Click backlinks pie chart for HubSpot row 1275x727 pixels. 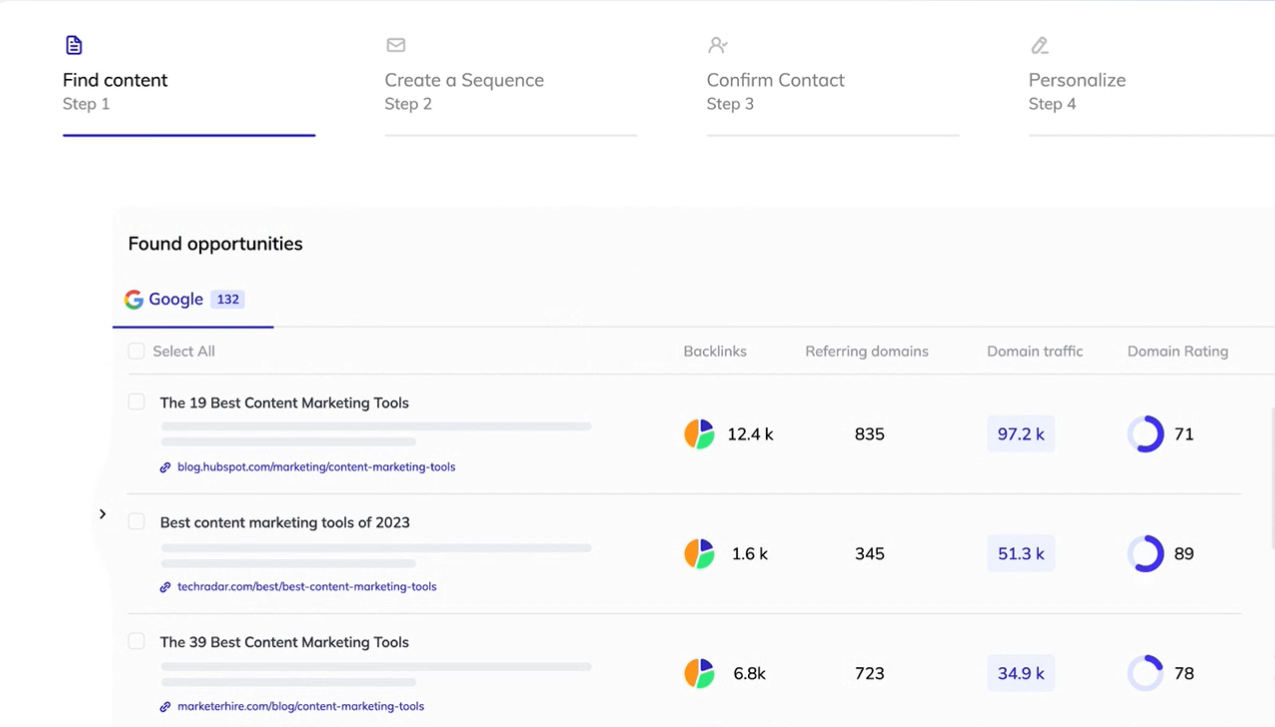[699, 434]
